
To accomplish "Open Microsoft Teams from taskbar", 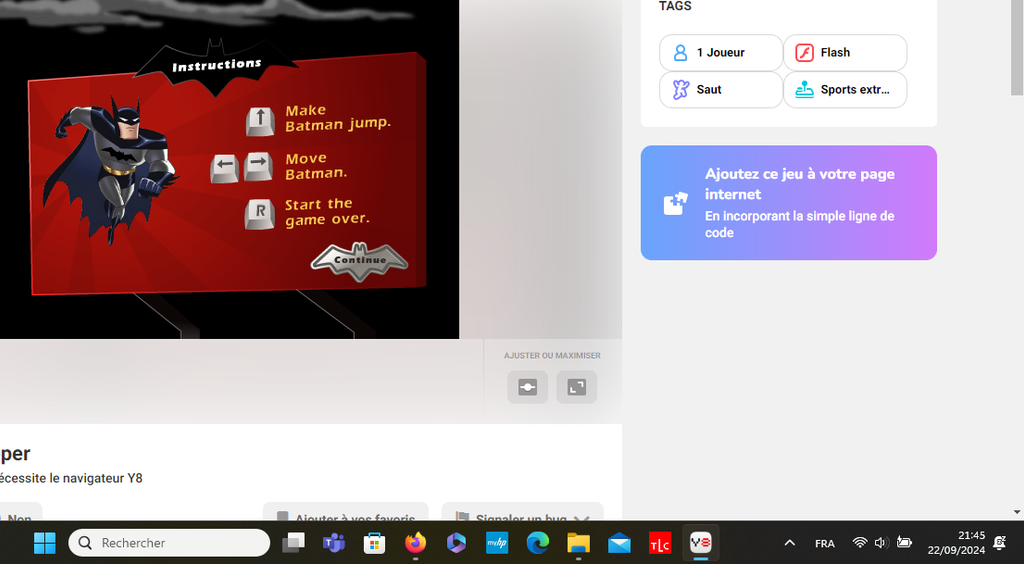I will click(334, 542).
